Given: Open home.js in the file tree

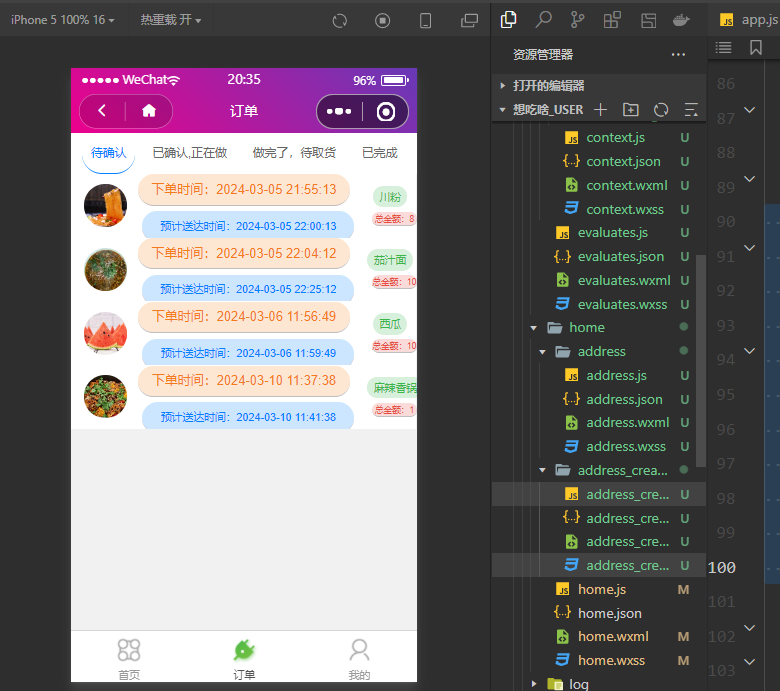Looking at the screenshot, I should [x=602, y=590].
